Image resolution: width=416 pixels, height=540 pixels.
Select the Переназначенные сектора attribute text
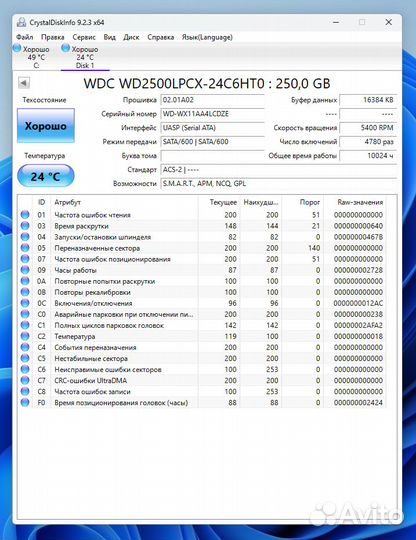pos(97,248)
